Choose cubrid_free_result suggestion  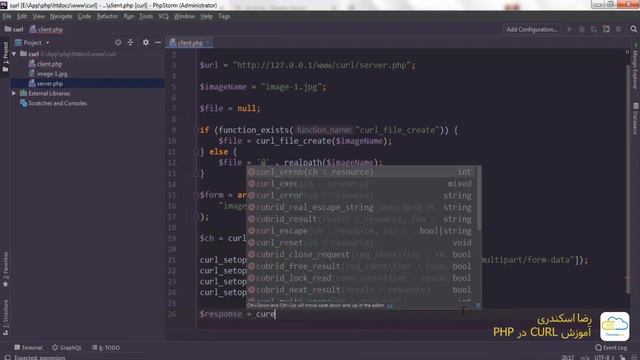click(361, 266)
